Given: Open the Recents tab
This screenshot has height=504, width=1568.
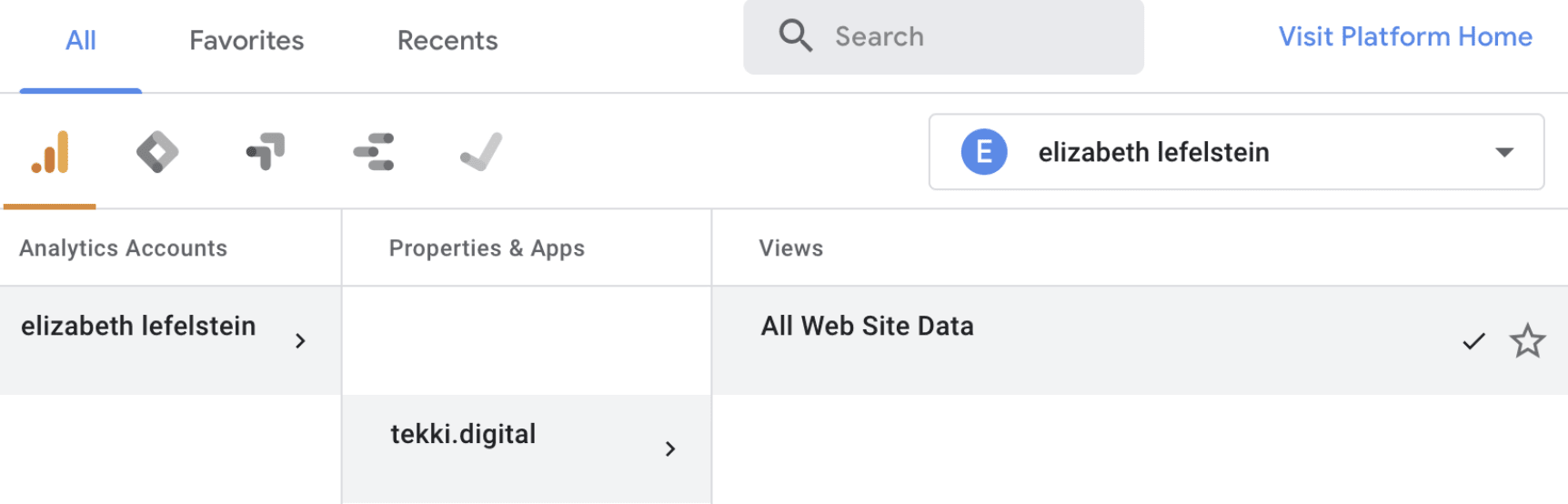Looking at the screenshot, I should coord(447,41).
